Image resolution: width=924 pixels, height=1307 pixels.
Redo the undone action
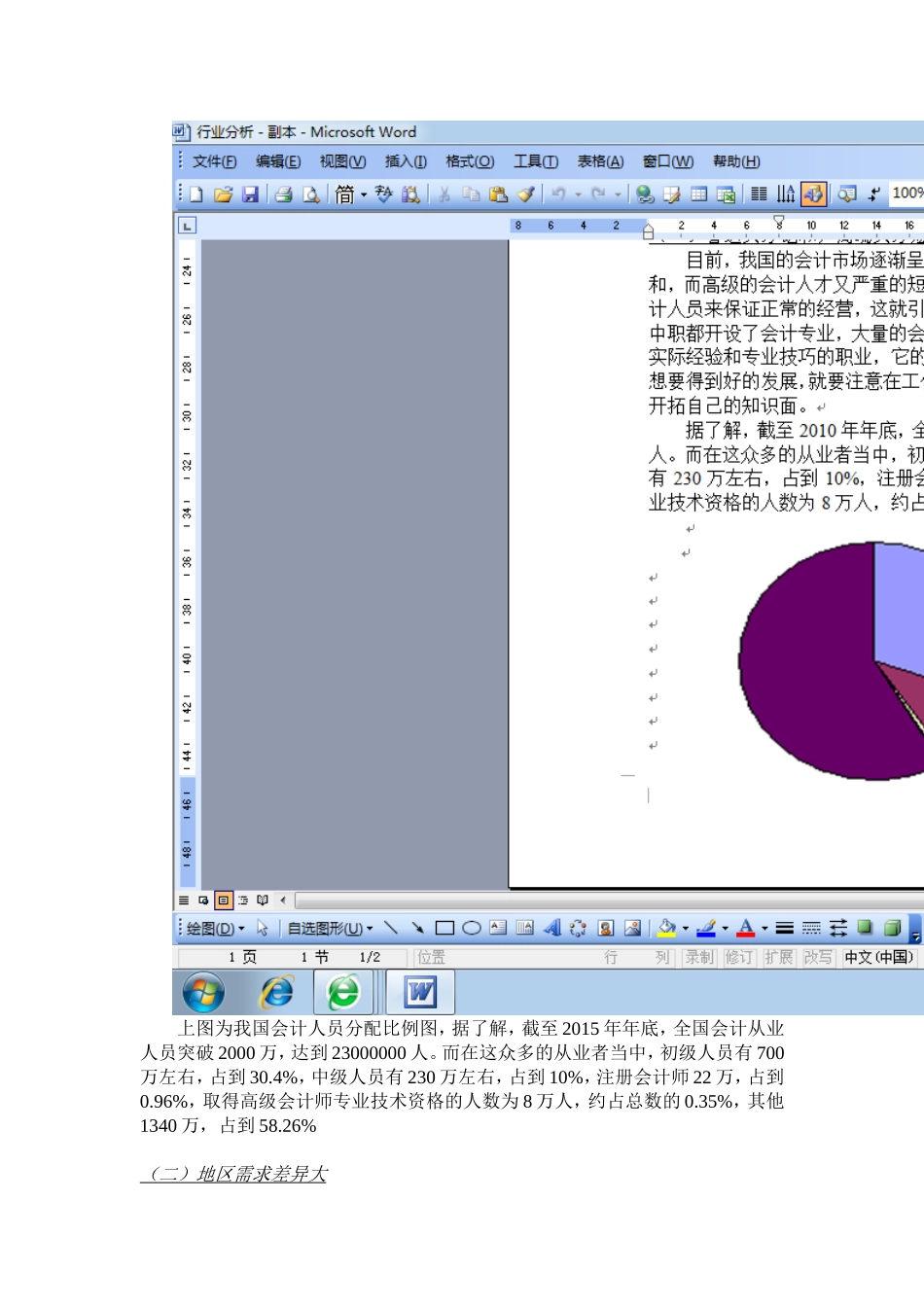click(x=598, y=194)
